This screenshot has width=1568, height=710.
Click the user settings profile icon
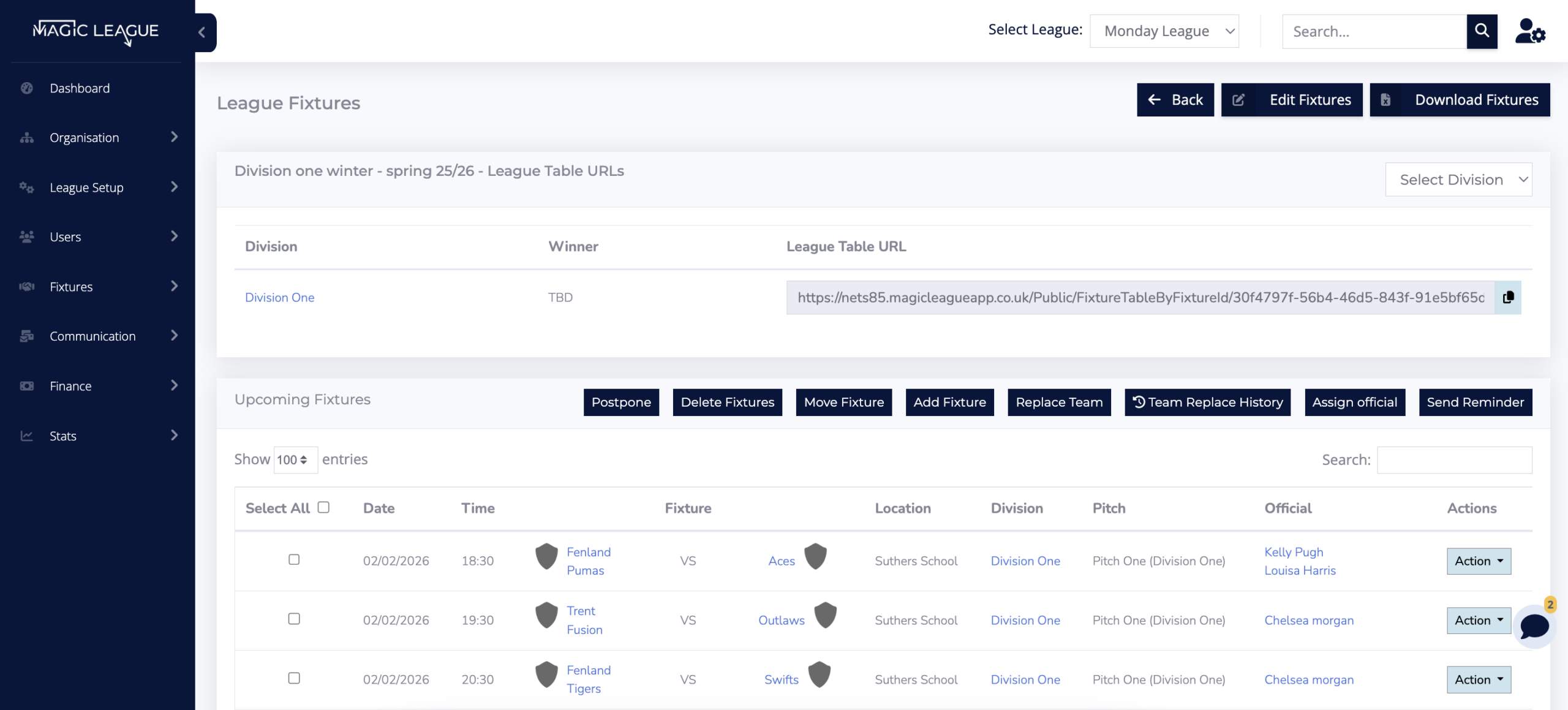click(x=1530, y=31)
